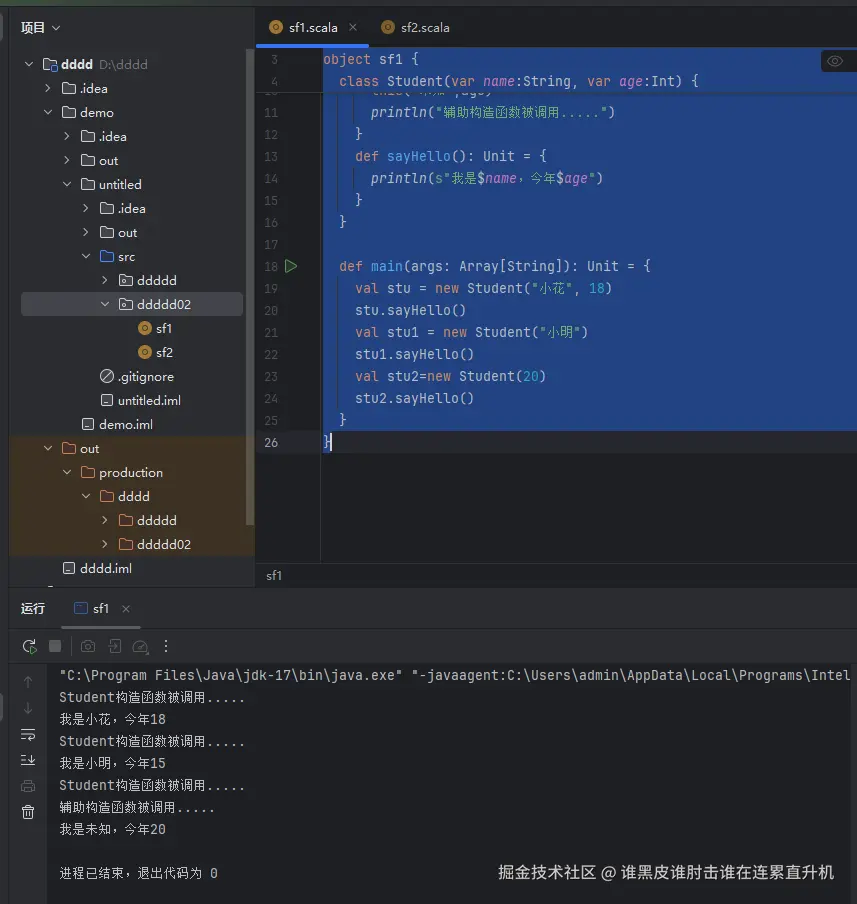
Task: Click the sf1 breadcrumb below the editor
Action: [x=273, y=575]
